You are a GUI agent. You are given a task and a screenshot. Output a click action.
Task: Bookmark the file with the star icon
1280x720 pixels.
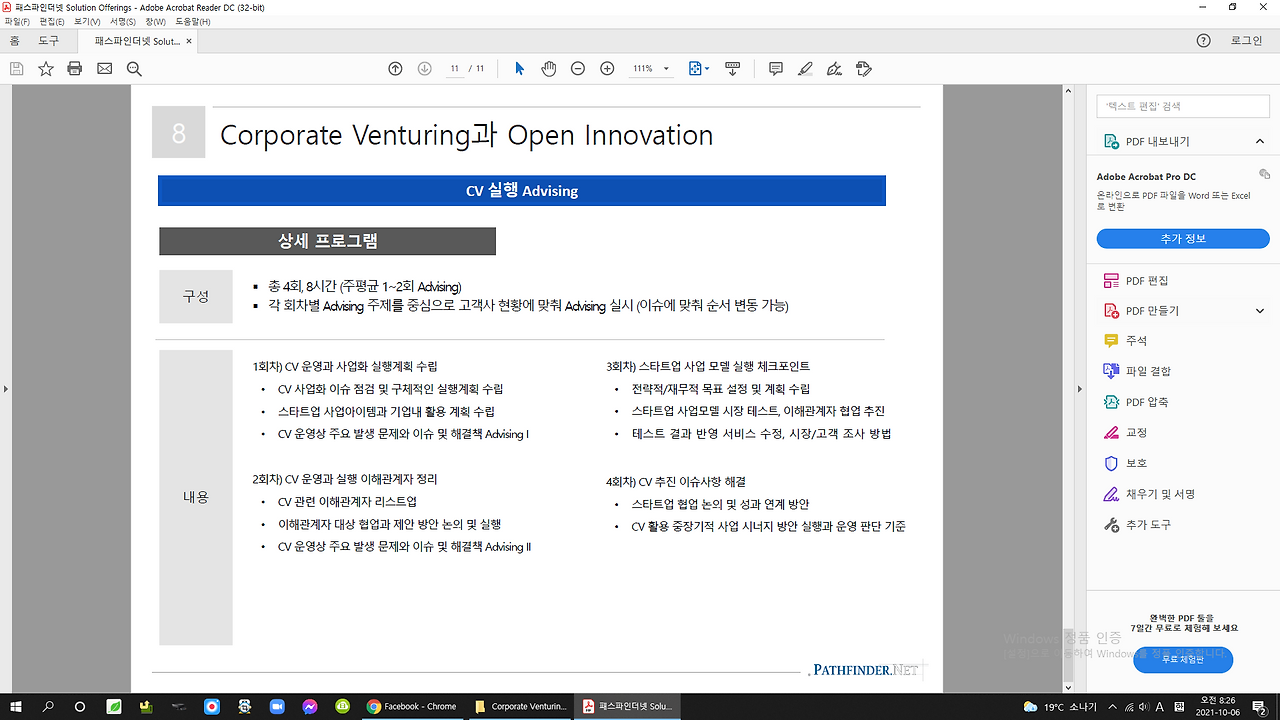[45, 69]
